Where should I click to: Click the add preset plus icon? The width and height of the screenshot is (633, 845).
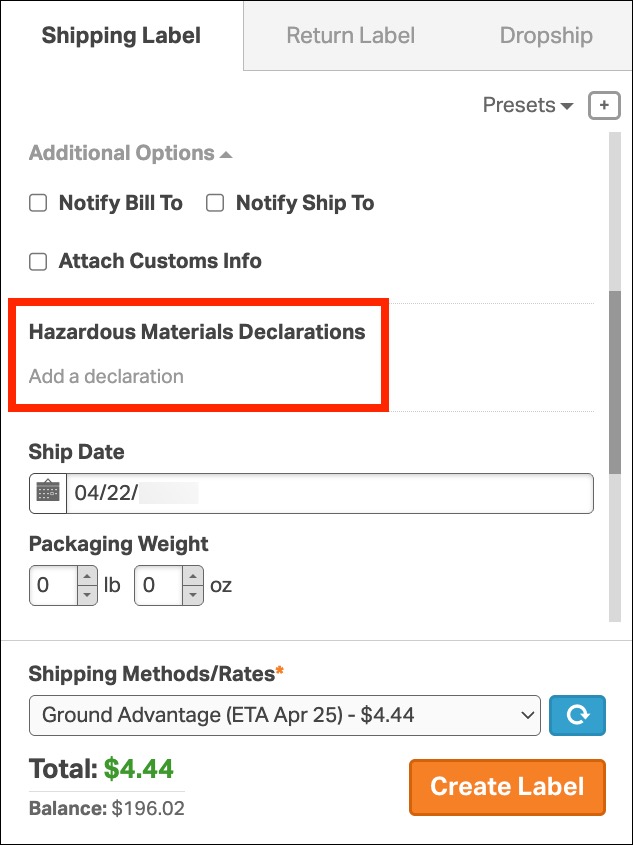(x=604, y=106)
